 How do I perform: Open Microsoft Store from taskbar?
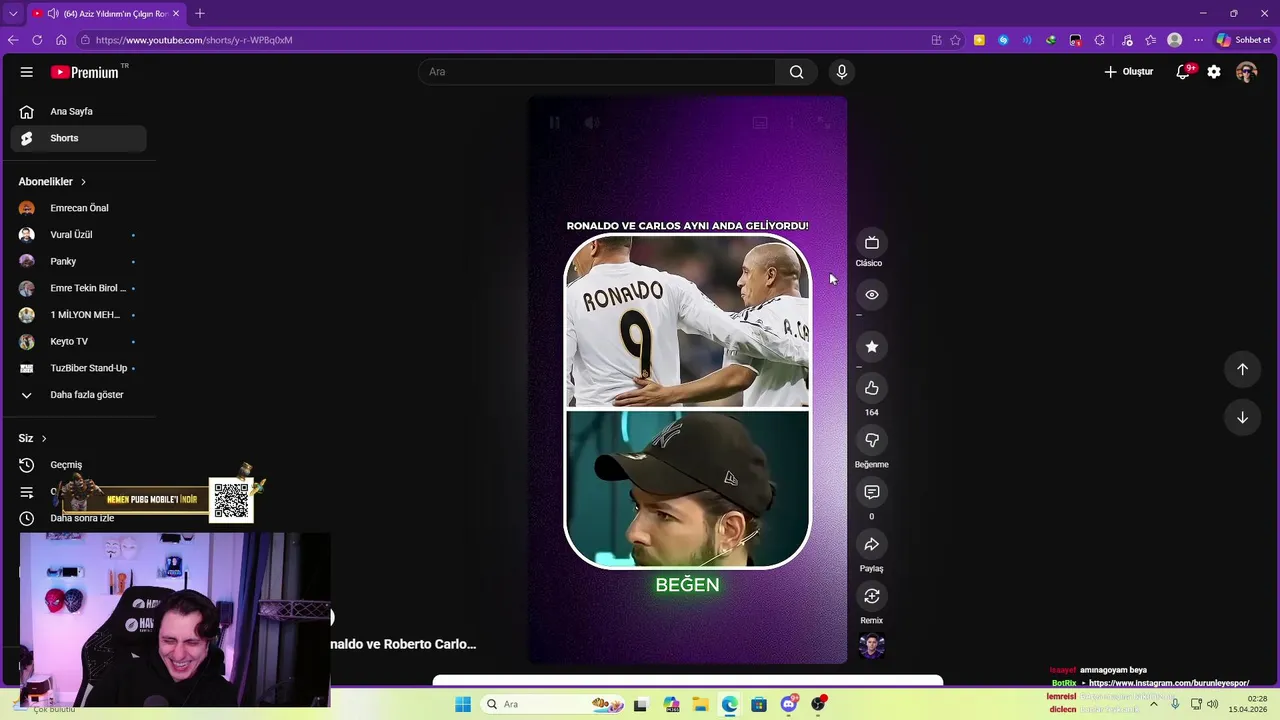tap(759, 704)
